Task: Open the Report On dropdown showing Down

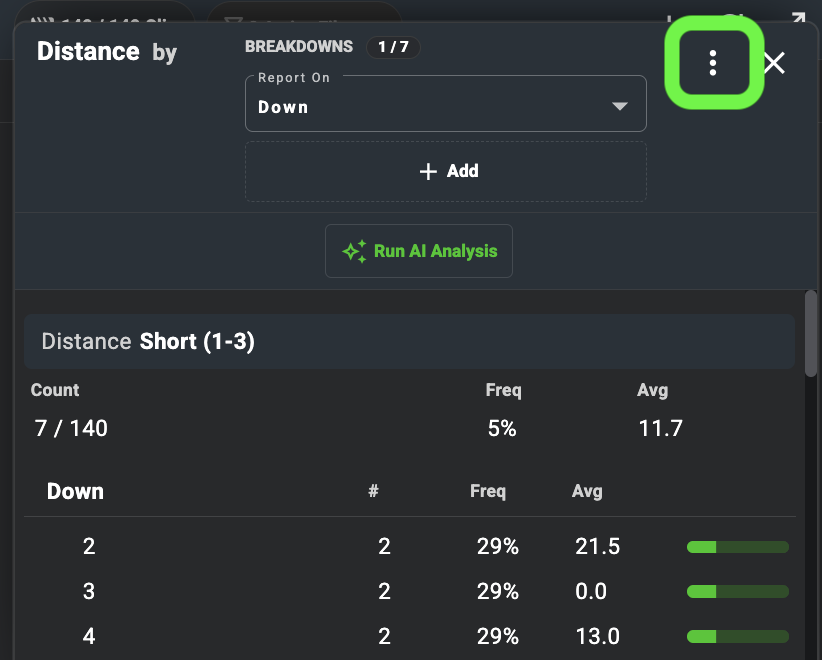Action: [446, 104]
